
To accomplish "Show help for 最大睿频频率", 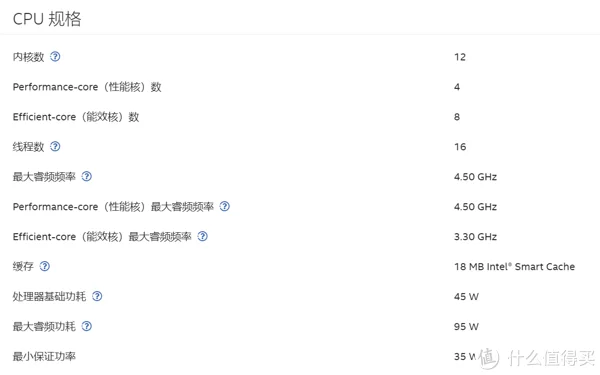I will [x=87, y=176].
